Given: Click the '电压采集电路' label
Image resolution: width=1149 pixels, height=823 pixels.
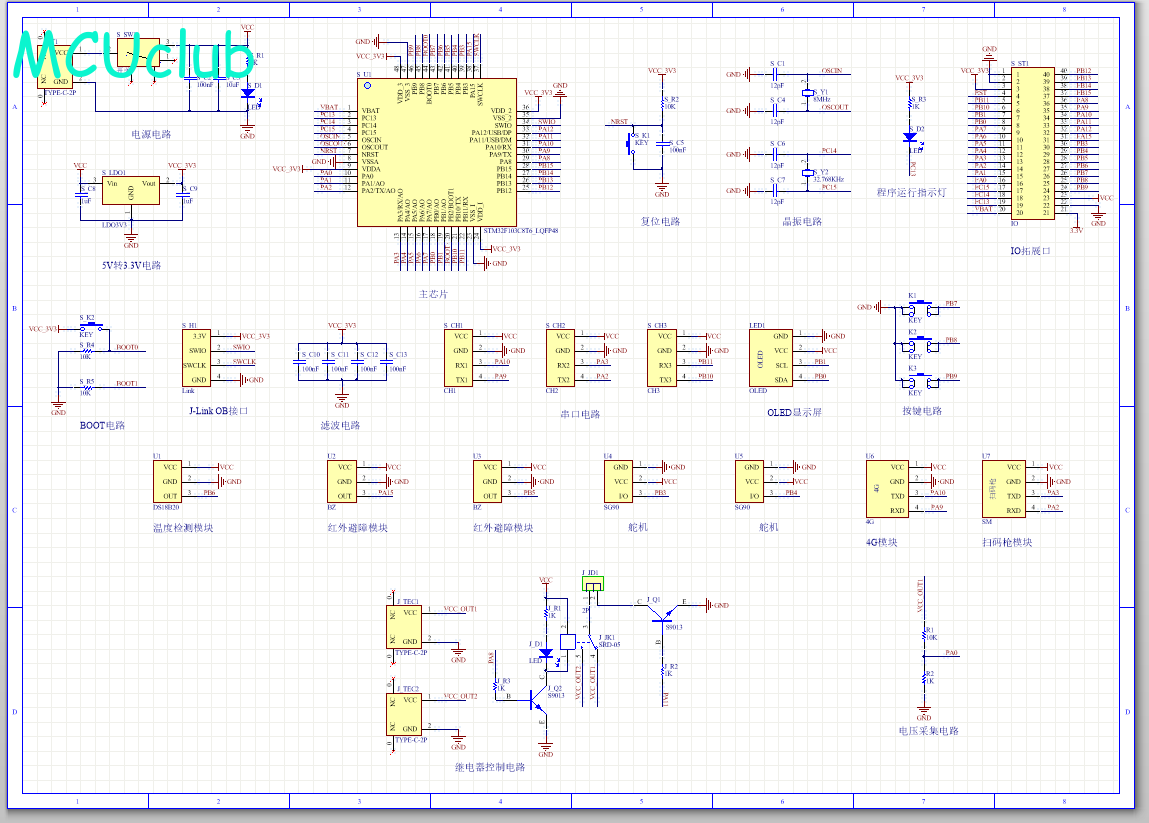Looking at the screenshot, I should pyautogui.click(x=928, y=731).
